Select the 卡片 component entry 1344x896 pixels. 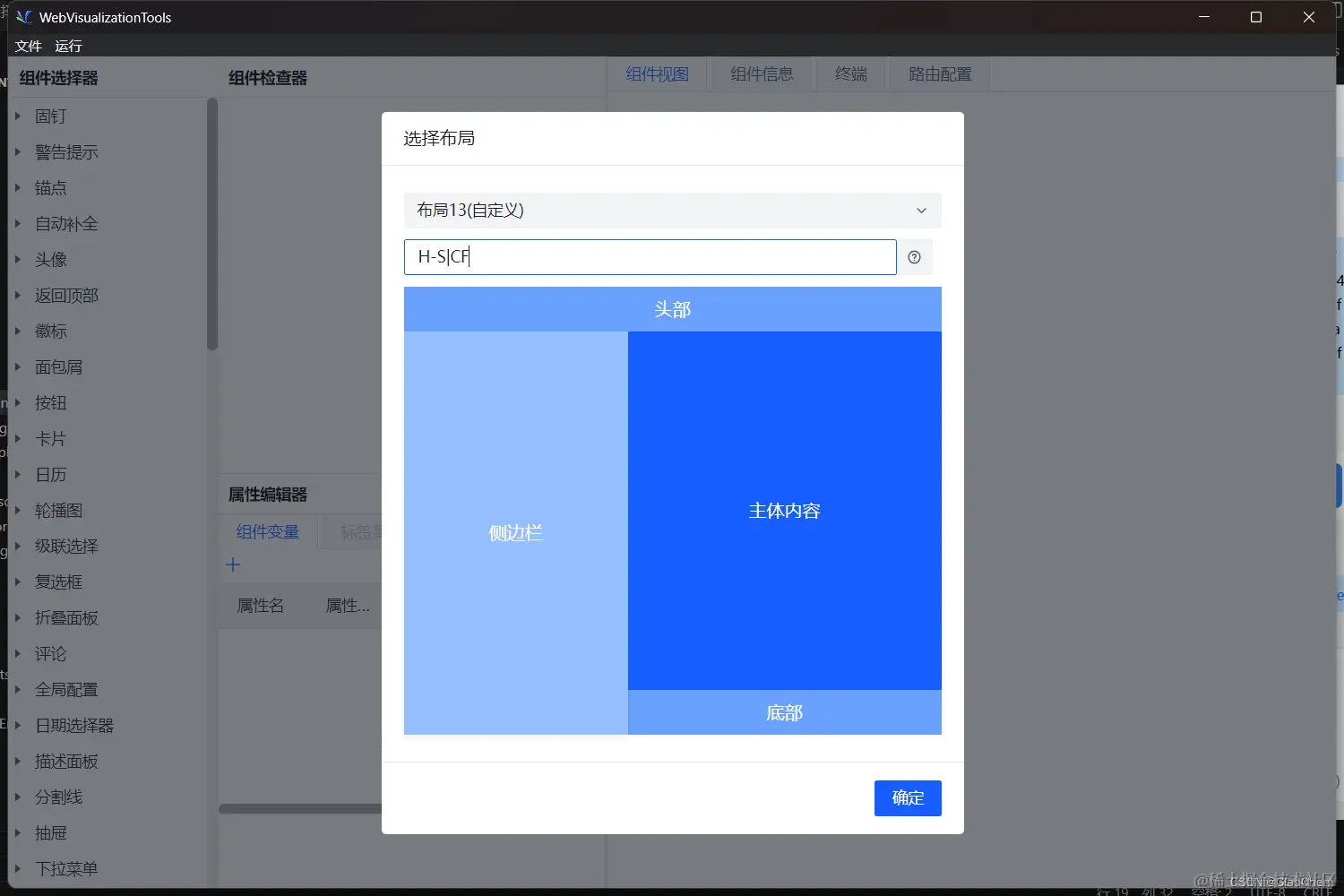51,439
